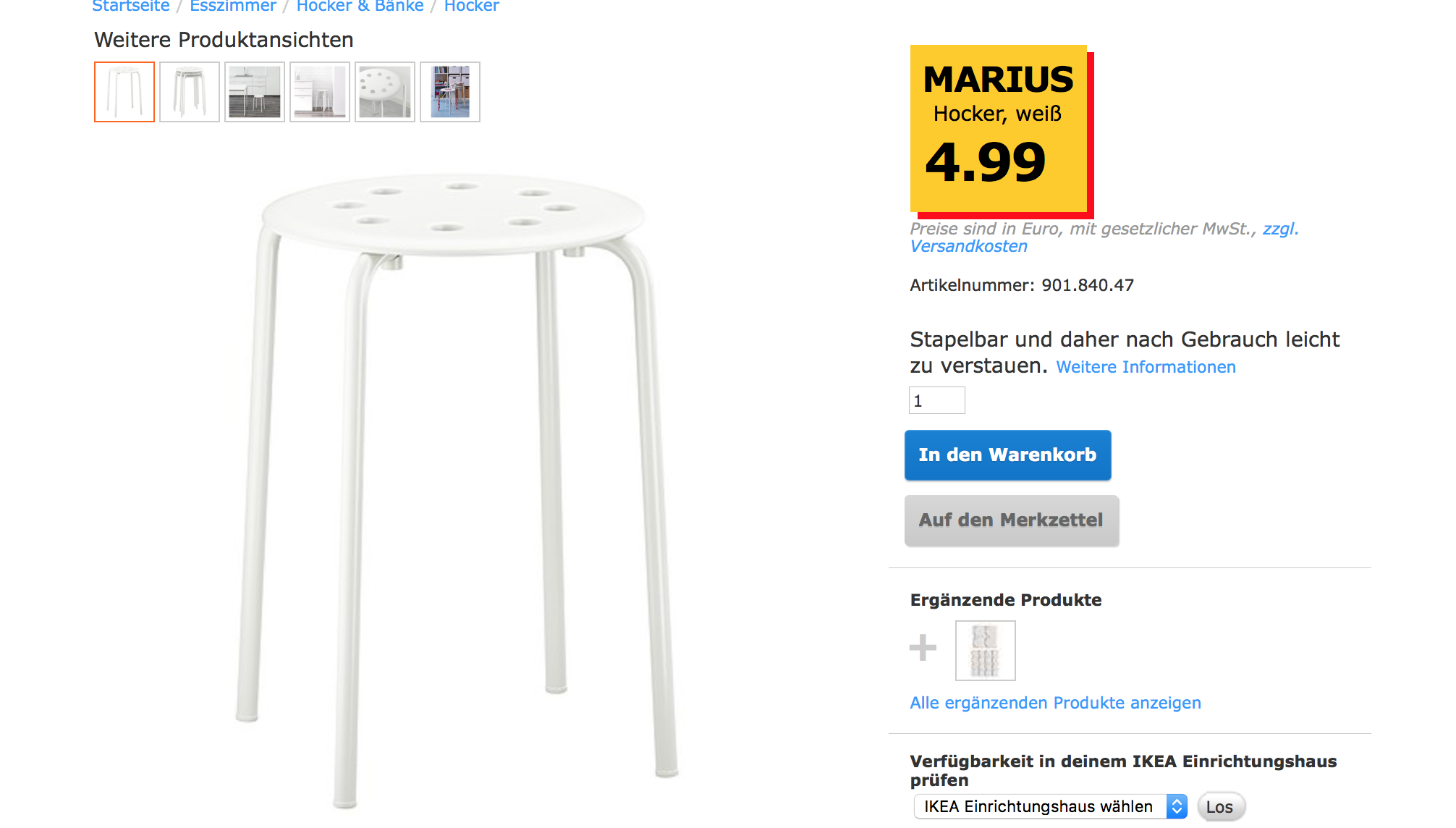
Task: Click the plus icon under Ergänzende Produkte
Action: (923, 648)
